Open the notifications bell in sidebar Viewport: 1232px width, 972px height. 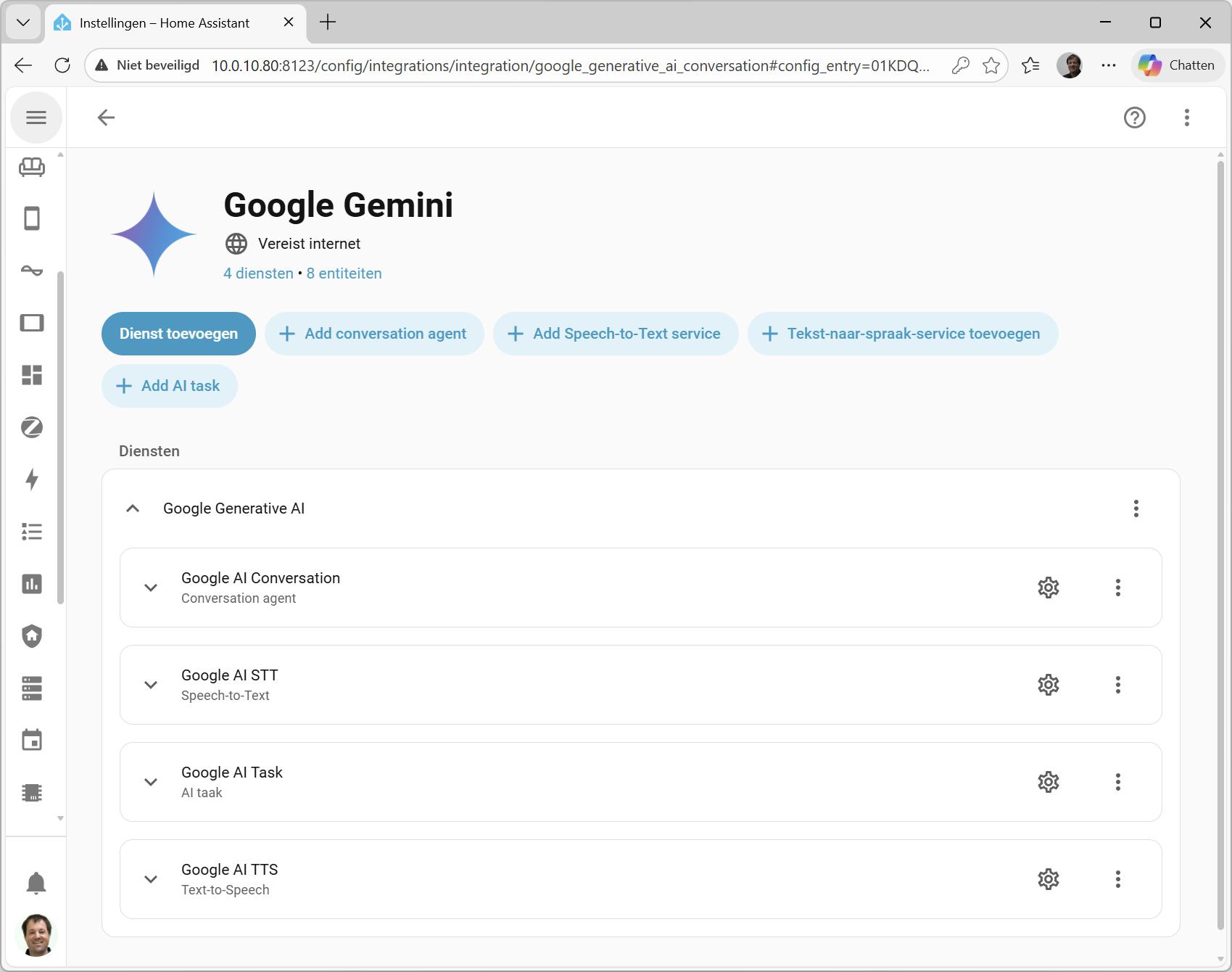[36, 884]
